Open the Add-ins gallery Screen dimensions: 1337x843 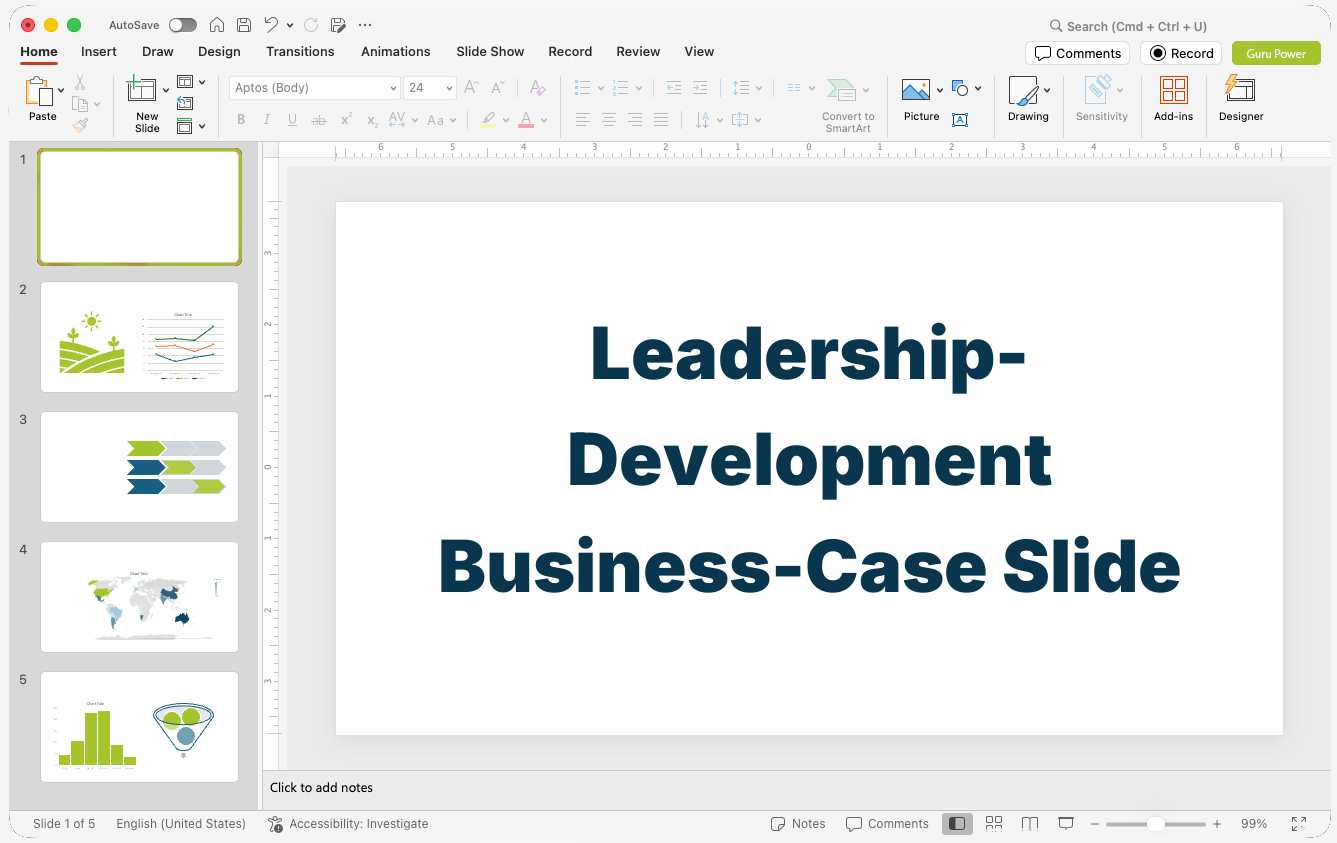(1174, 98)
